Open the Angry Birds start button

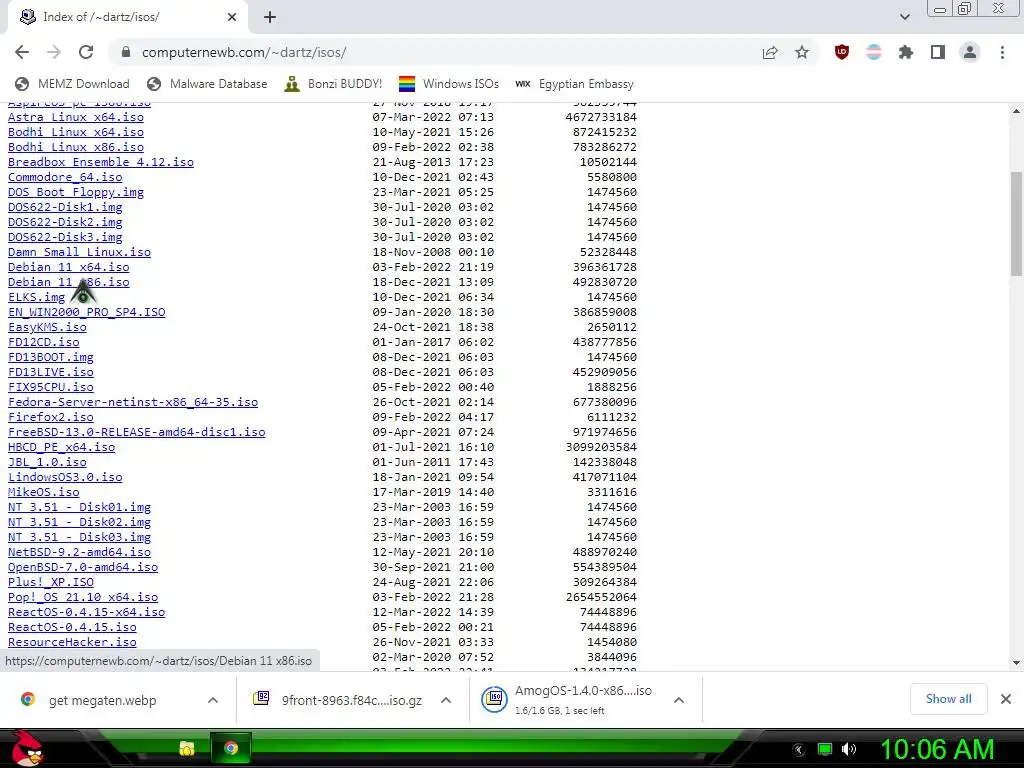(x=27, y=748)
